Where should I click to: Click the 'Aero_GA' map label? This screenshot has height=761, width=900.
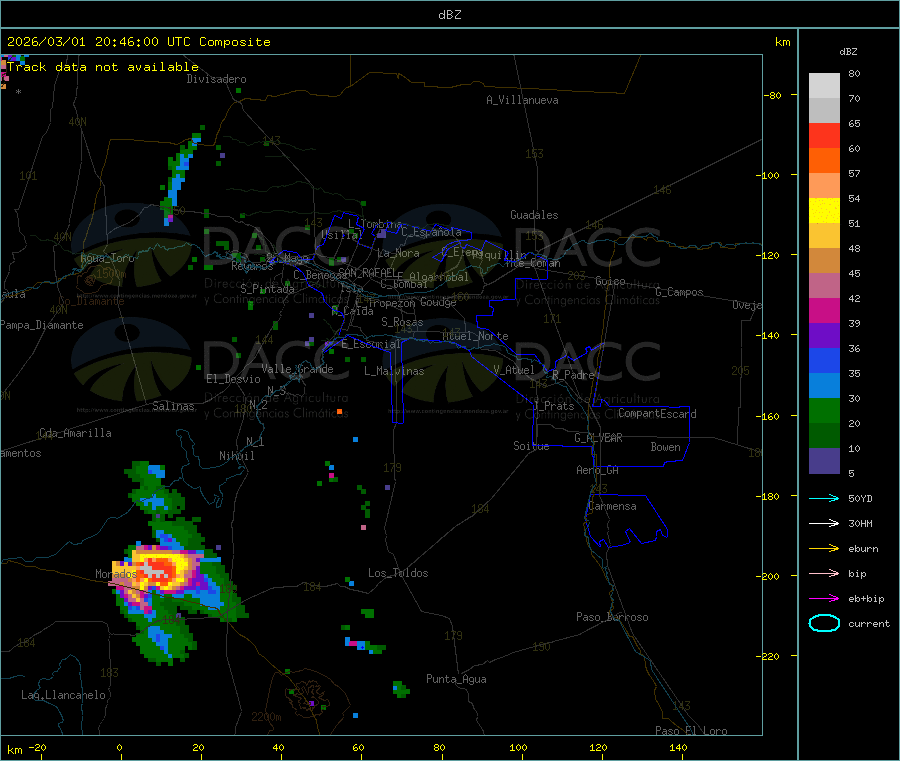coord(598,470)
